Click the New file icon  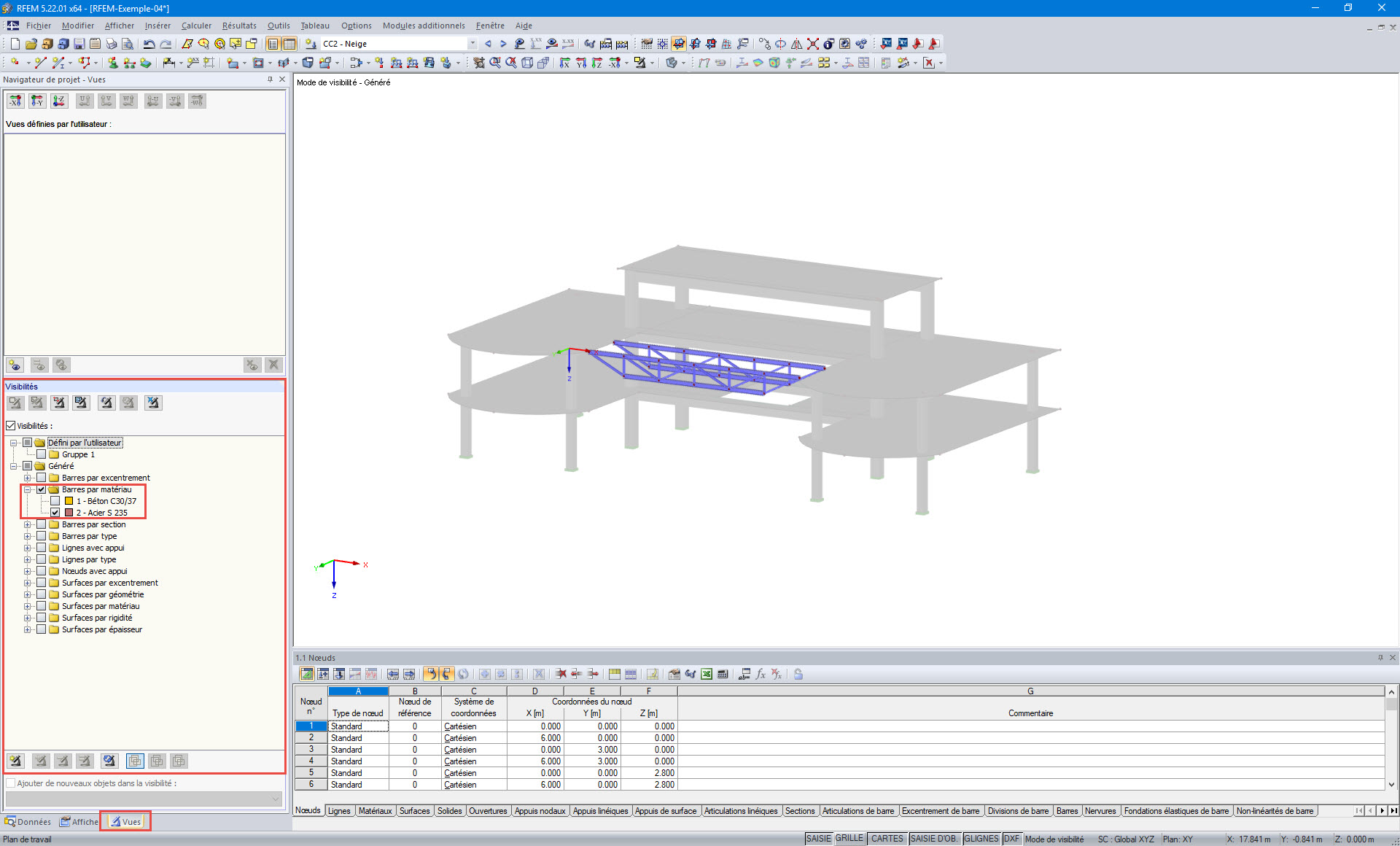click(15, 44)
